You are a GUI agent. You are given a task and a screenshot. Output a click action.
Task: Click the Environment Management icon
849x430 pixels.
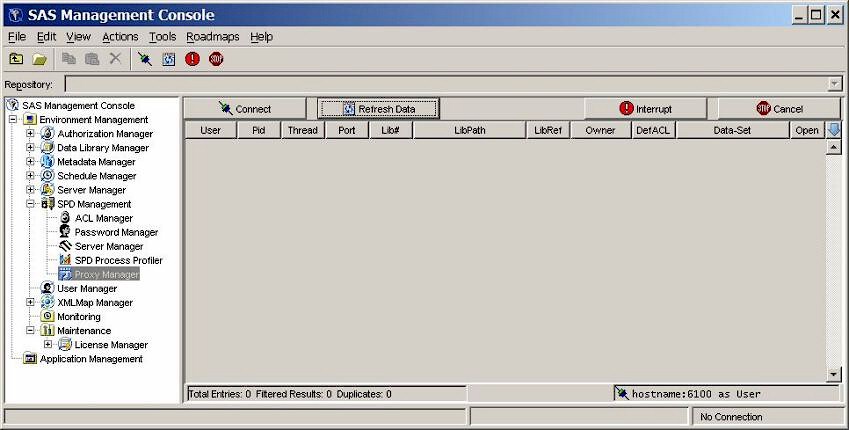coord(30,119)
